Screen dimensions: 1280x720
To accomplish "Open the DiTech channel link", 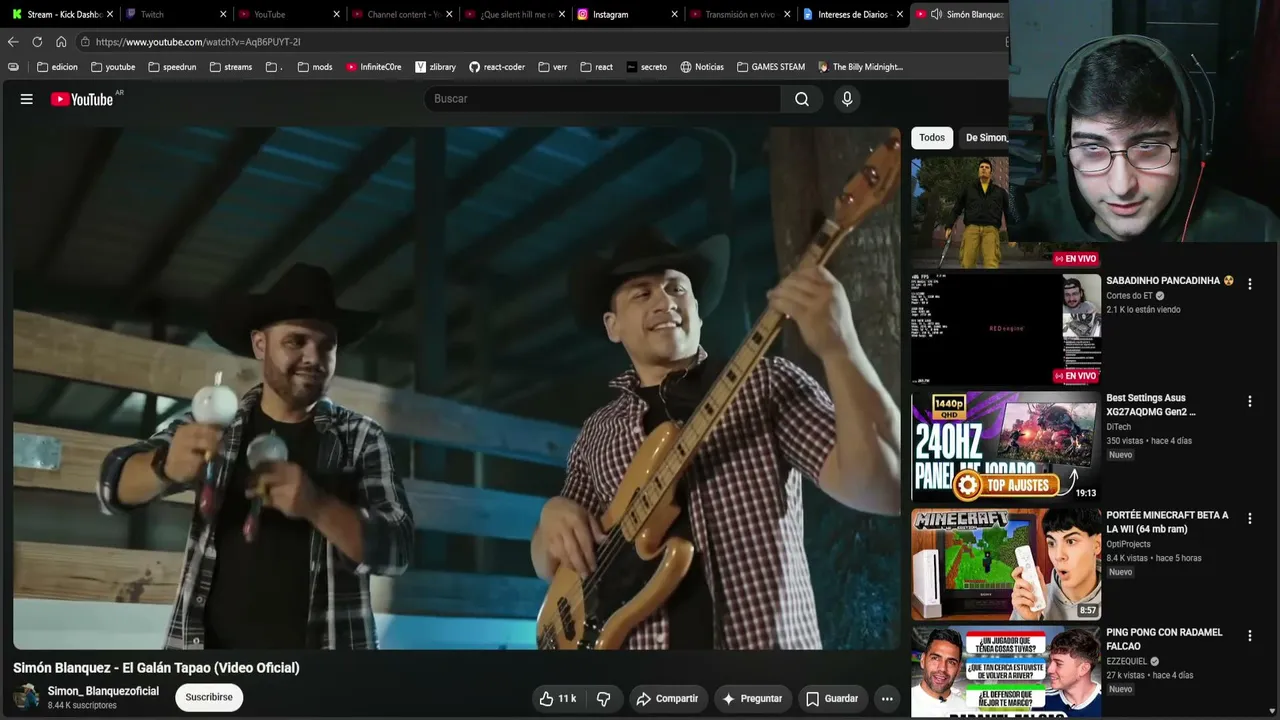I will (x=1119, y=427).
